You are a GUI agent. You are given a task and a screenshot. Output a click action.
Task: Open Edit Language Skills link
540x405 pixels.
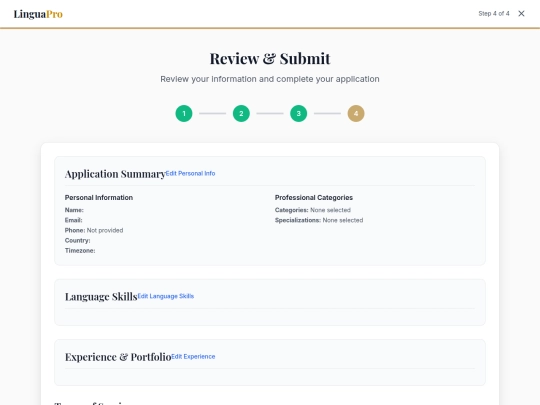point(166,296)
